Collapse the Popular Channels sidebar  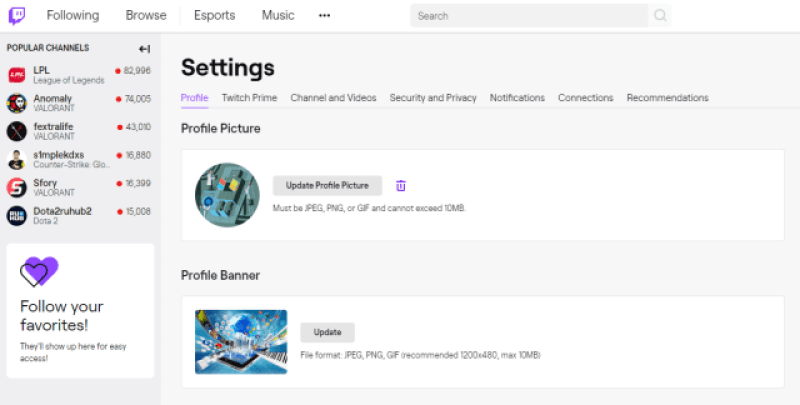(144, 49)
